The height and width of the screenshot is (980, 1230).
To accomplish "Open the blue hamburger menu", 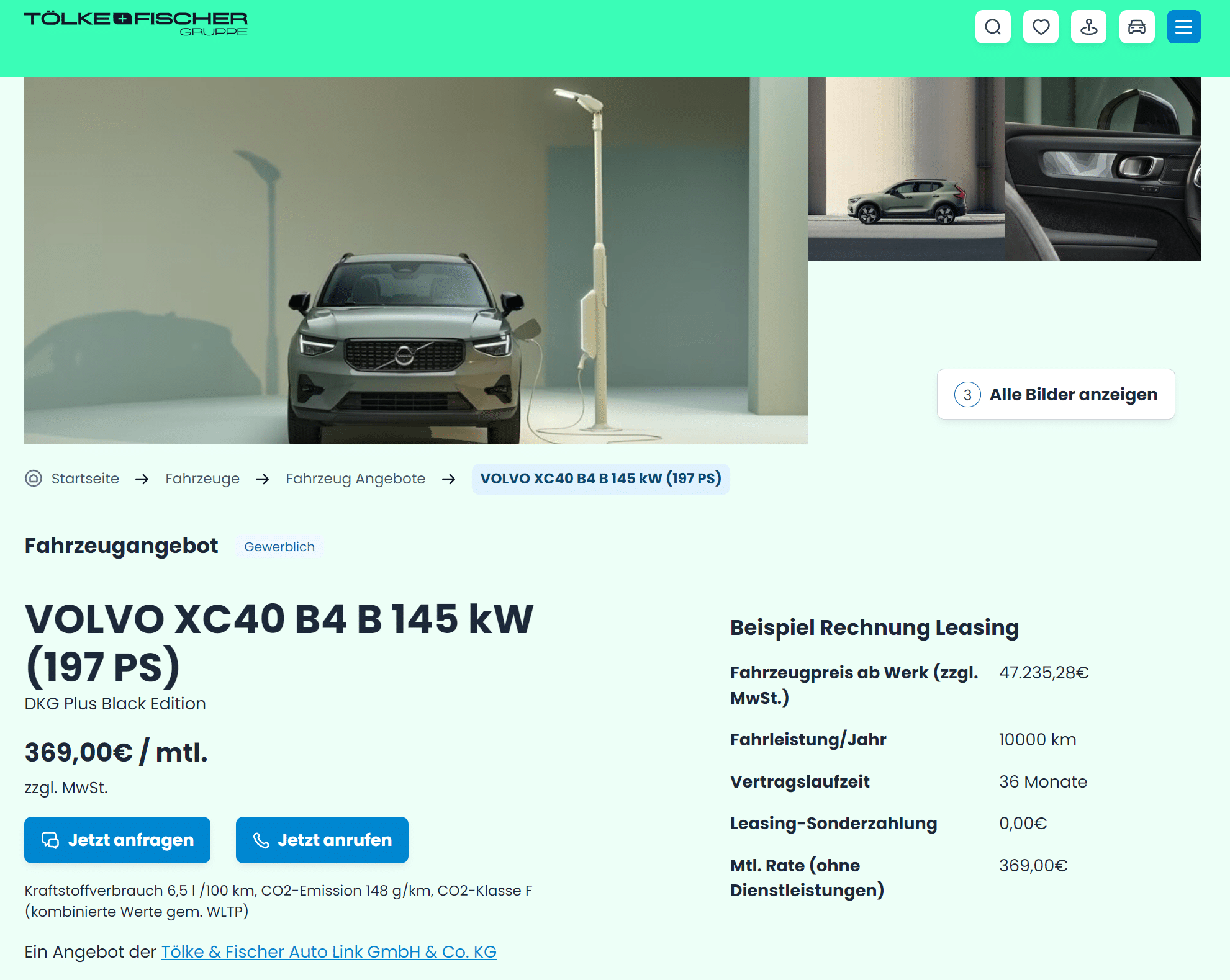I will coord(1183,27).
